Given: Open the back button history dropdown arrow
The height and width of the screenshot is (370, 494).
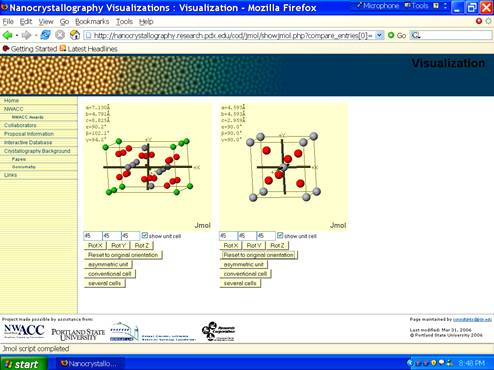Looking at the screenshot, I should [17, 35].
